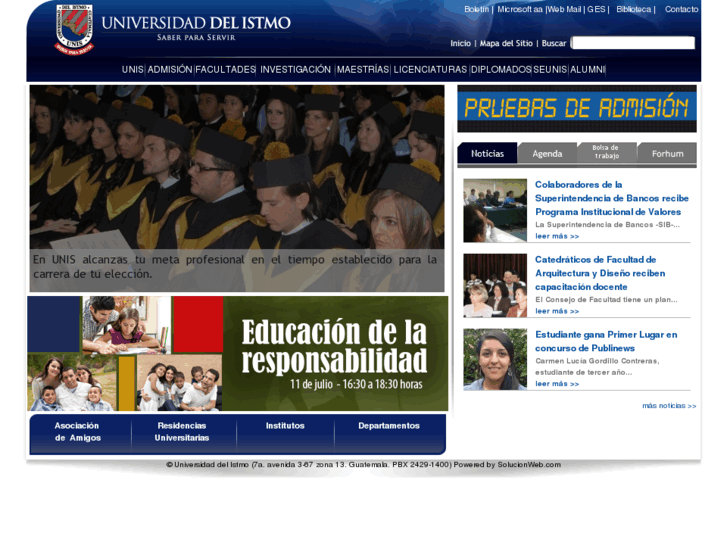Open the DIPLOMADOS menu
Viewport: 727px width, 545px height.
click(x=501, y=70)
